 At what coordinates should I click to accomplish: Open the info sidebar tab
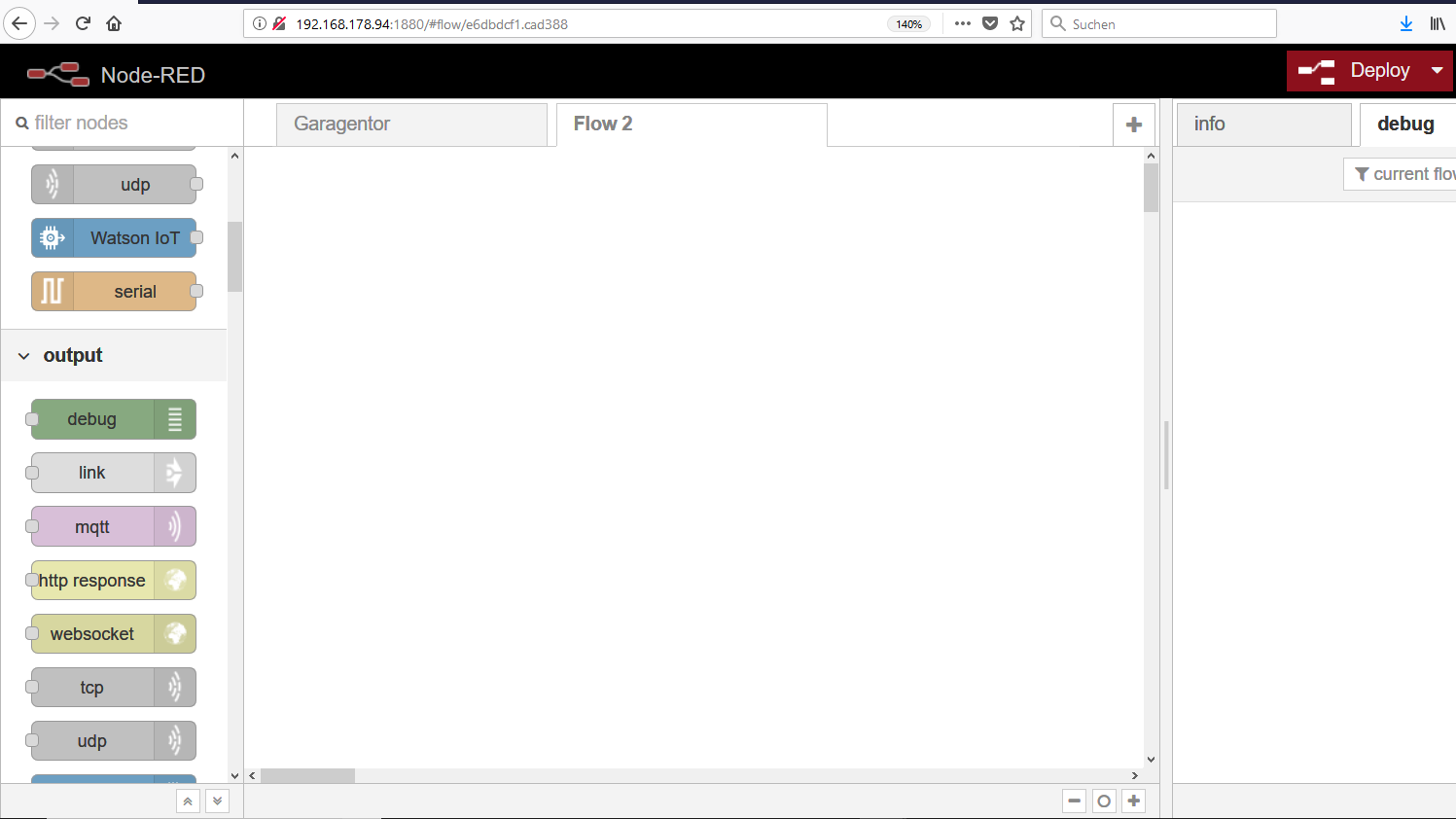1262,125
